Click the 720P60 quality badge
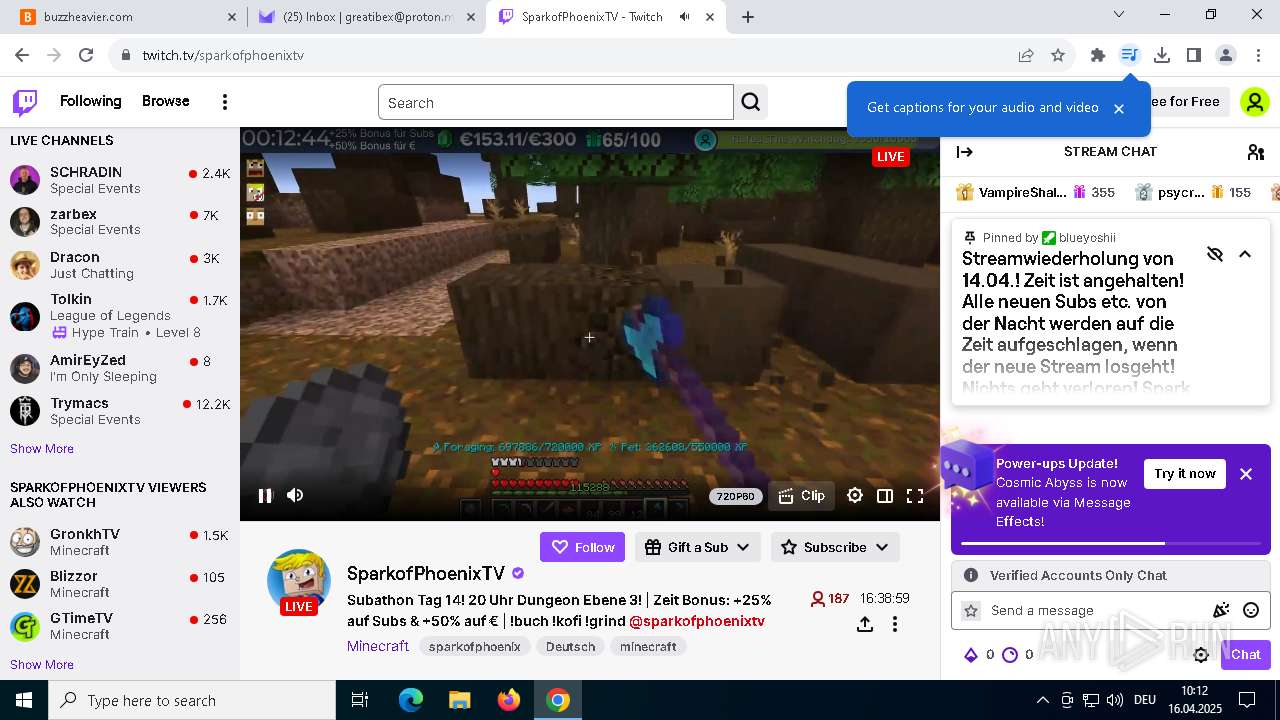 735,496
